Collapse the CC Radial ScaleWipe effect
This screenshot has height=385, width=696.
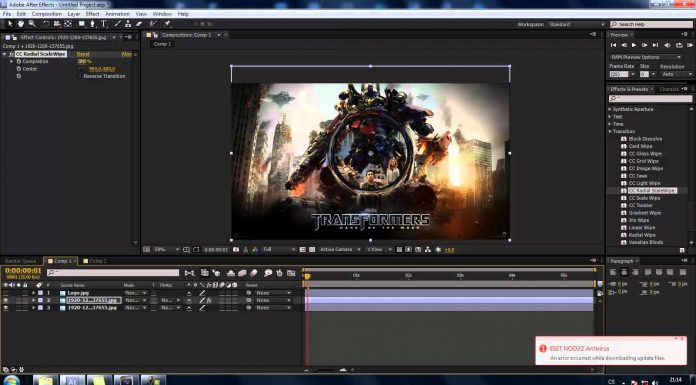click(x=4, y=54)
